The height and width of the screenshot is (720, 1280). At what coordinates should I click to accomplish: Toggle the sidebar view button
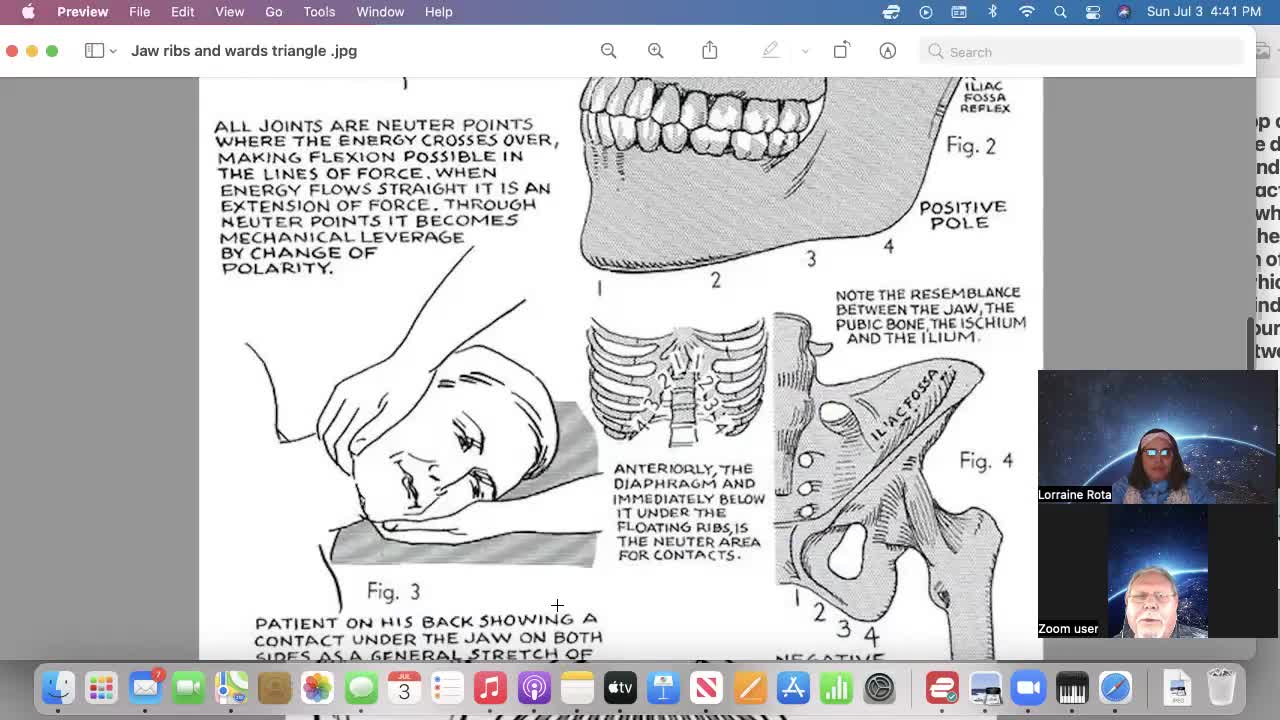(94, 51)
